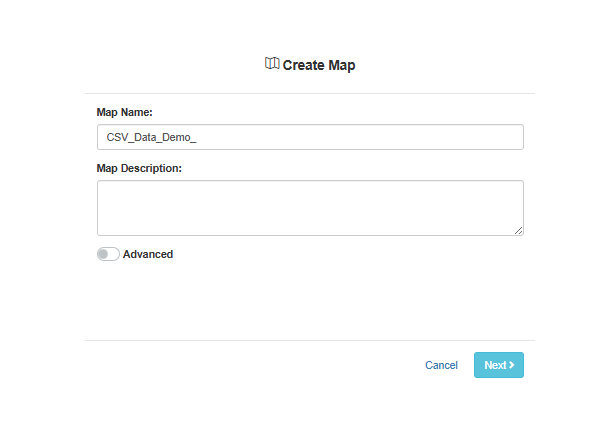Click the word Map in the dialog title
The image size is (594, 432).
342,66
